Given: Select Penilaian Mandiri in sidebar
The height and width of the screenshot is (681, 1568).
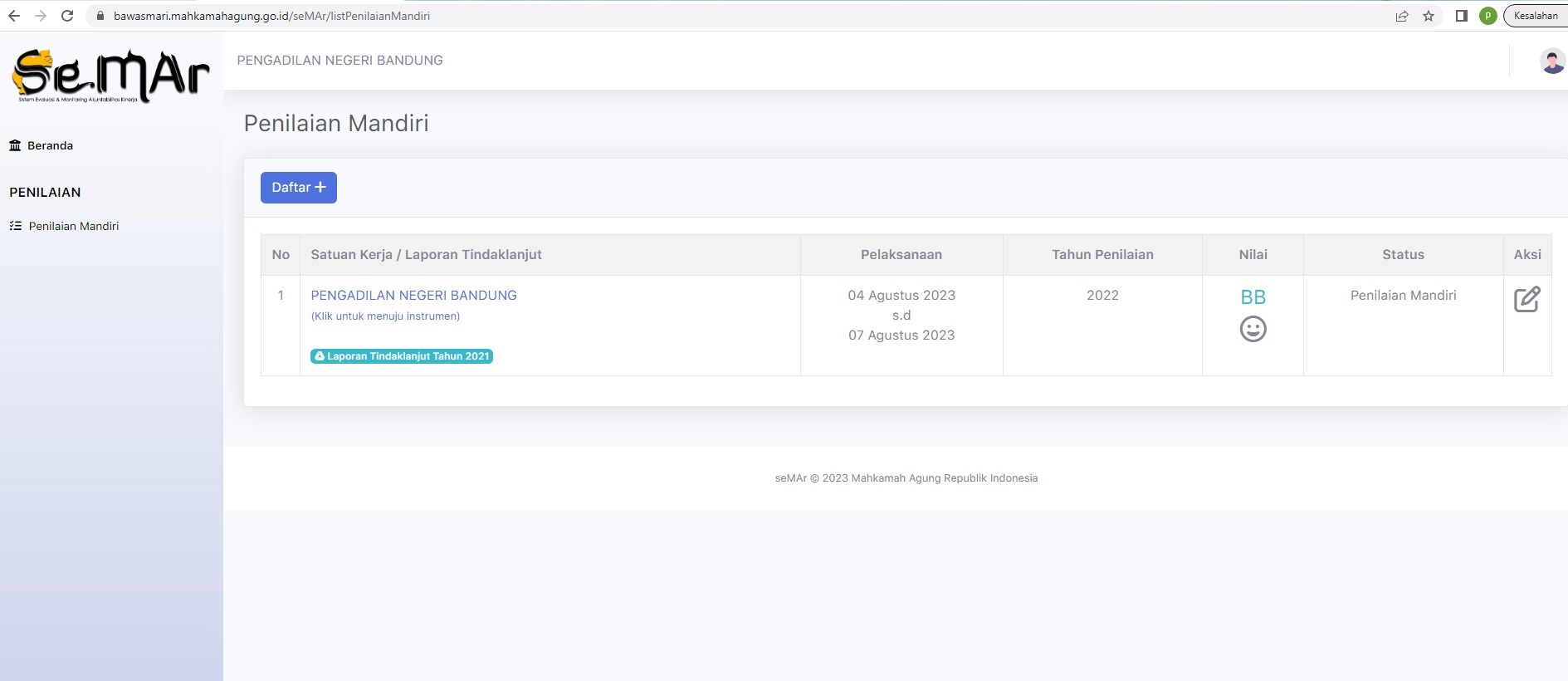Looking at the screenshot, I should click(73, 226).
